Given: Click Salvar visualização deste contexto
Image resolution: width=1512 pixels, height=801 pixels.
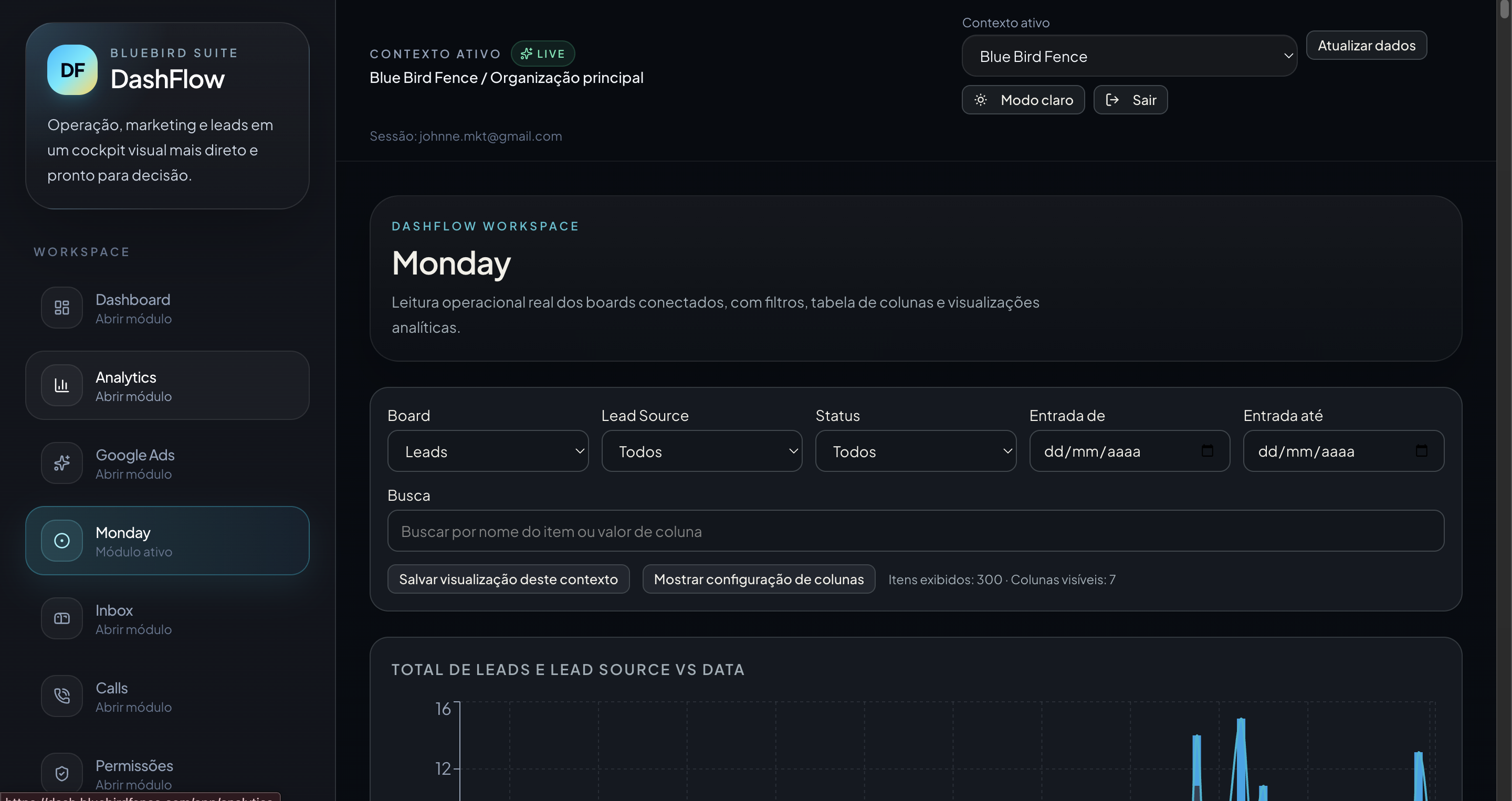Looking at the screenshot, I should [508, 578].
